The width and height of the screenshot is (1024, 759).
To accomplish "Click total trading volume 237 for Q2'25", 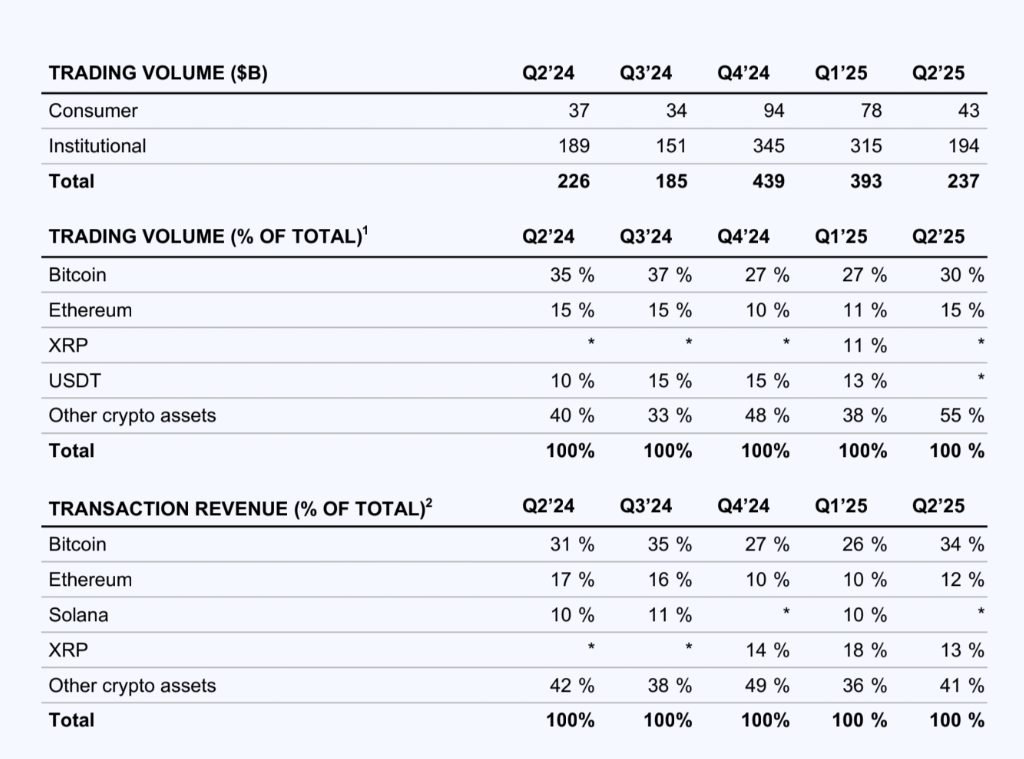I will pos(963,181).
